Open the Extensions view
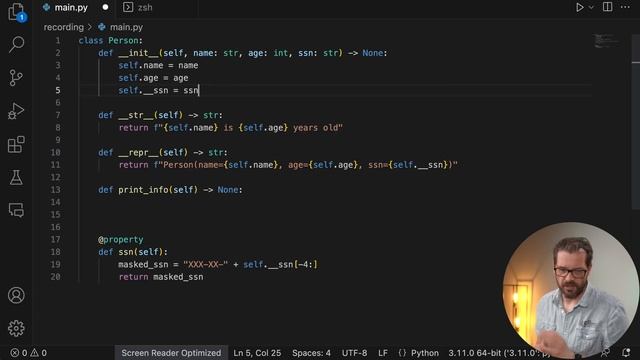Viewport: 640px width, 360px height. coord(16,144)
